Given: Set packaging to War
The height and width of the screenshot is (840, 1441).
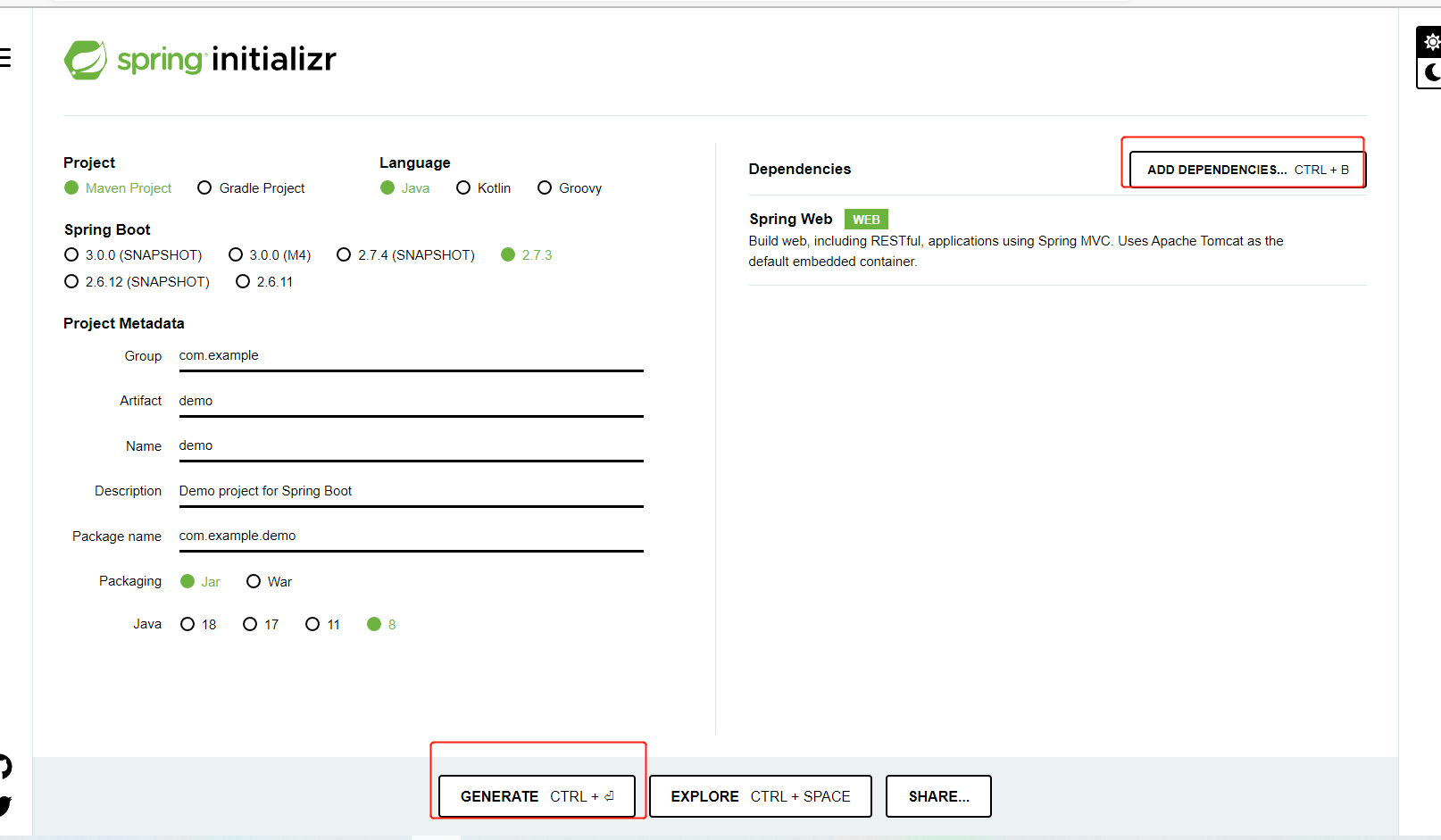Looking at the screenshot, I should click(254, 582).
